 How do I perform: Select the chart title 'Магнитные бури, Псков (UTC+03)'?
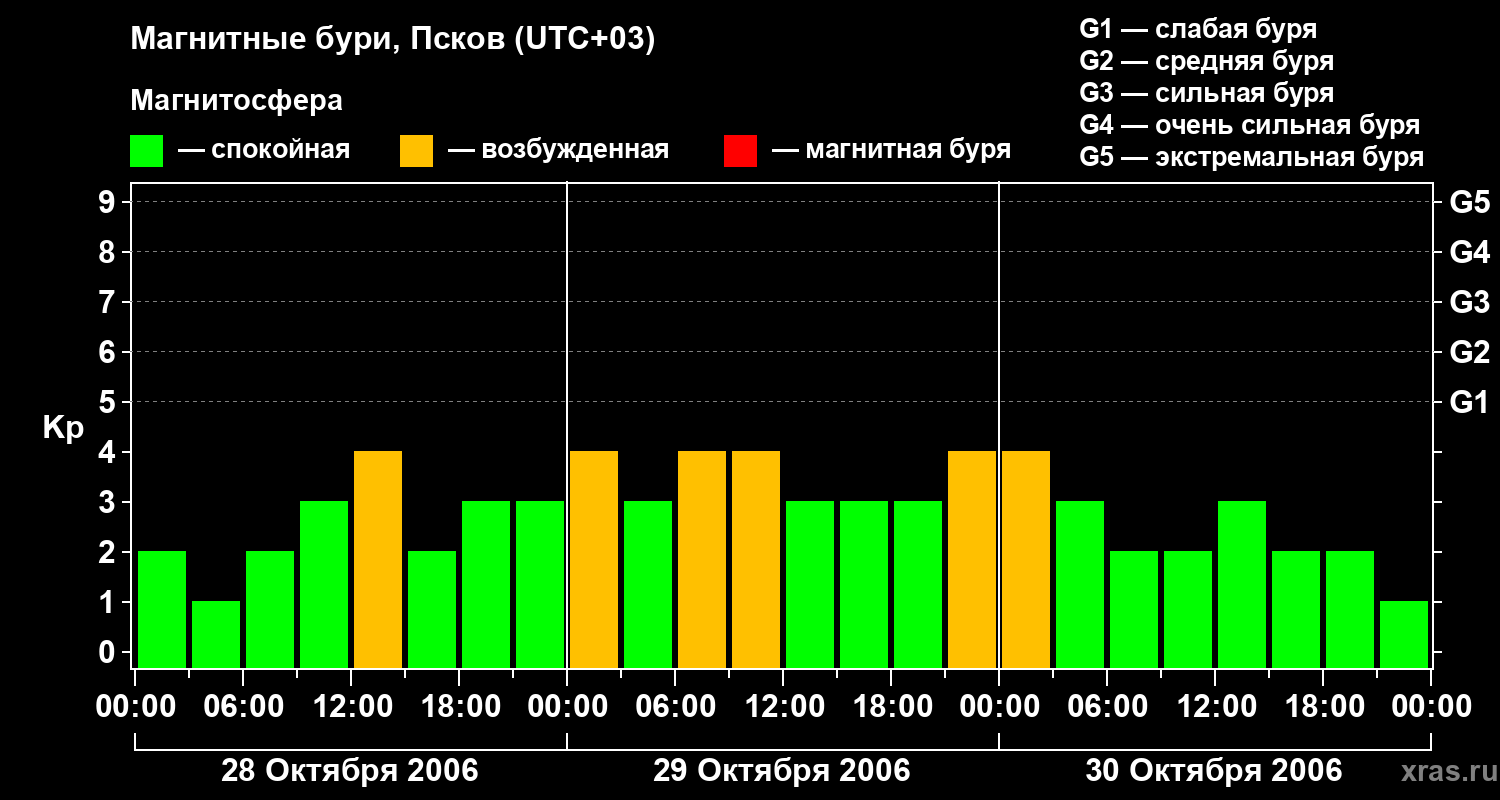(x=393, y=40)
